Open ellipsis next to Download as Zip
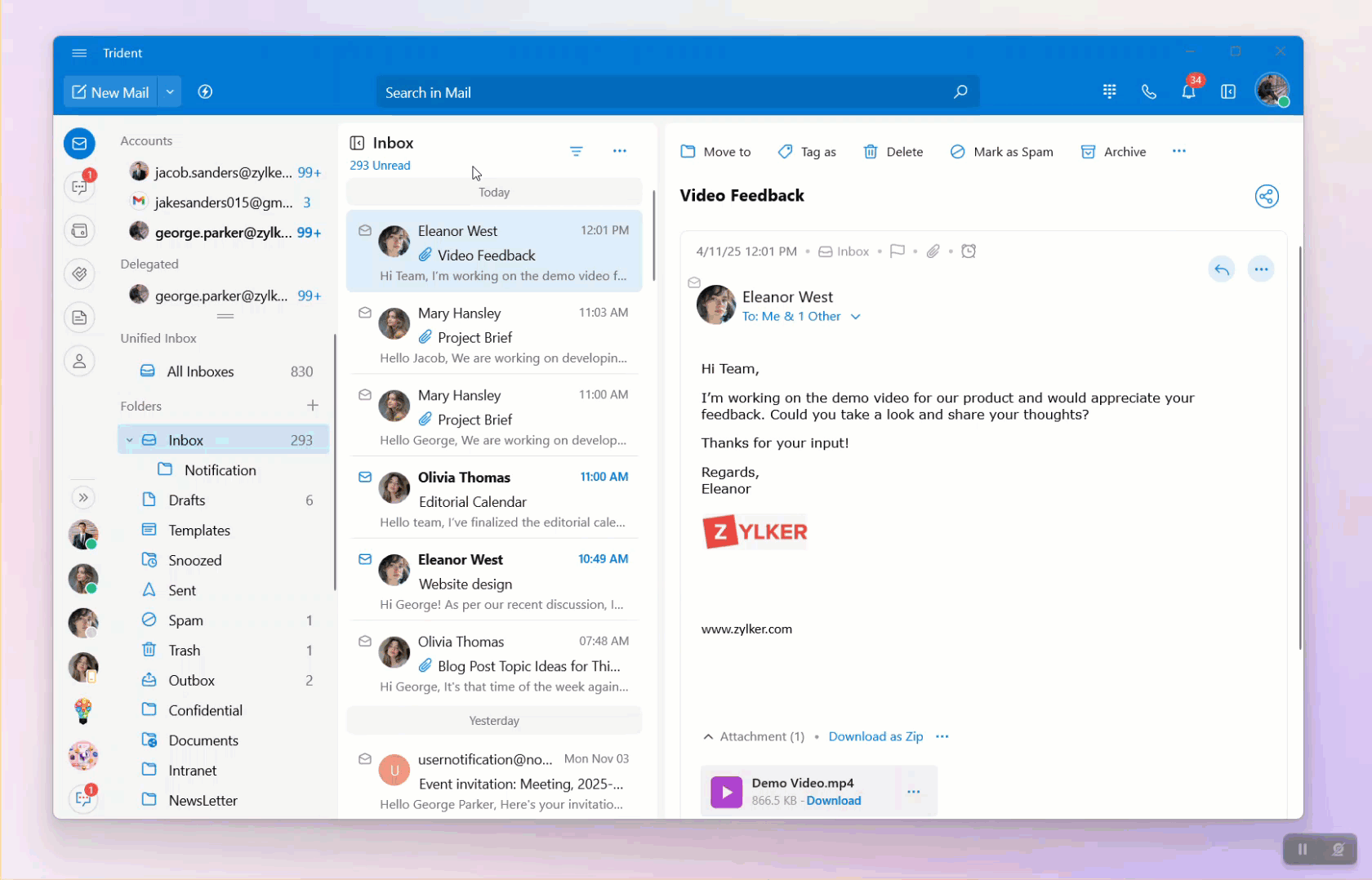The image size is (1372, 880). [942, 736]
